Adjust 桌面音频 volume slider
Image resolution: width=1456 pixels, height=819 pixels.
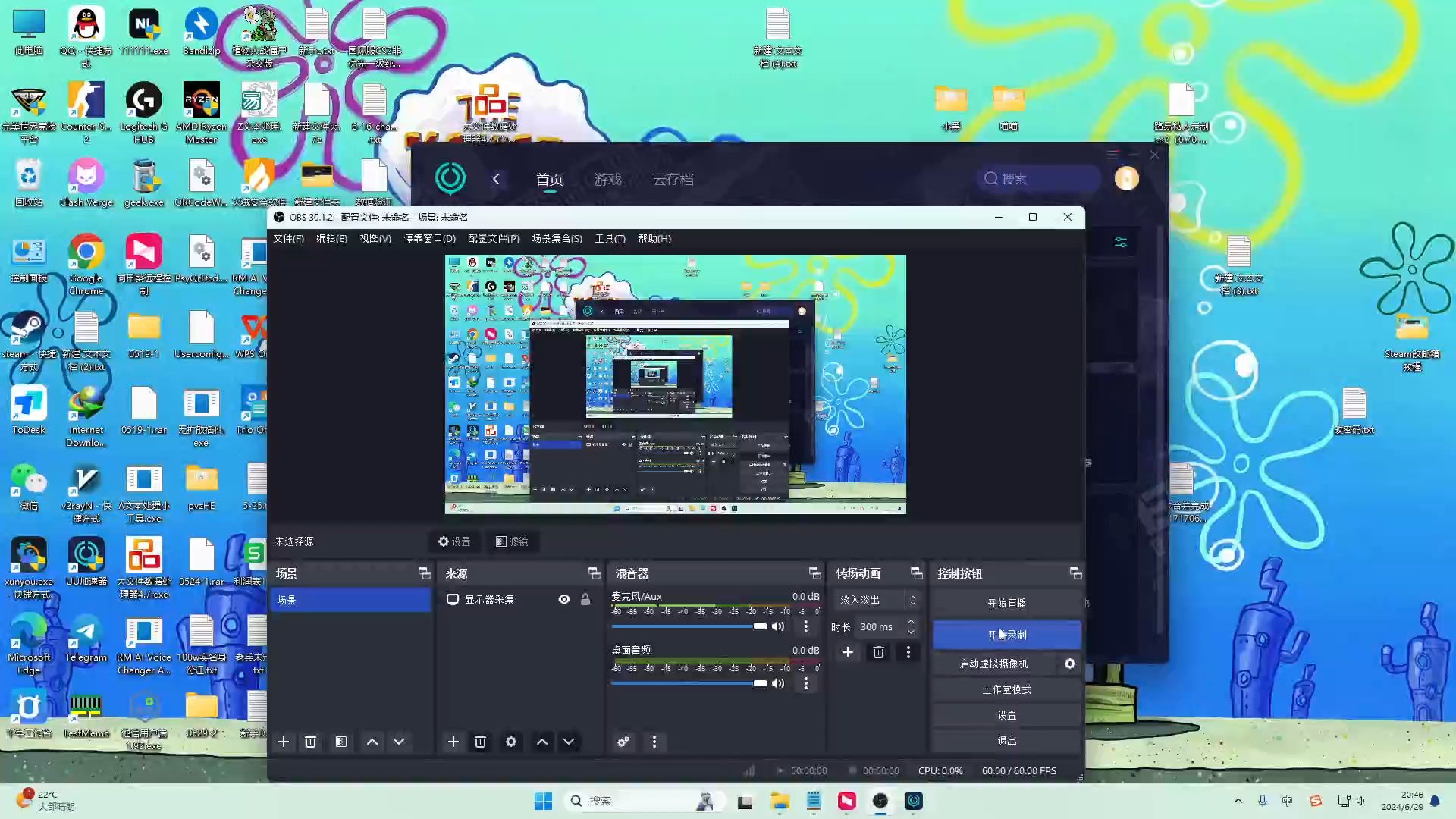click(x=689, y=683)
